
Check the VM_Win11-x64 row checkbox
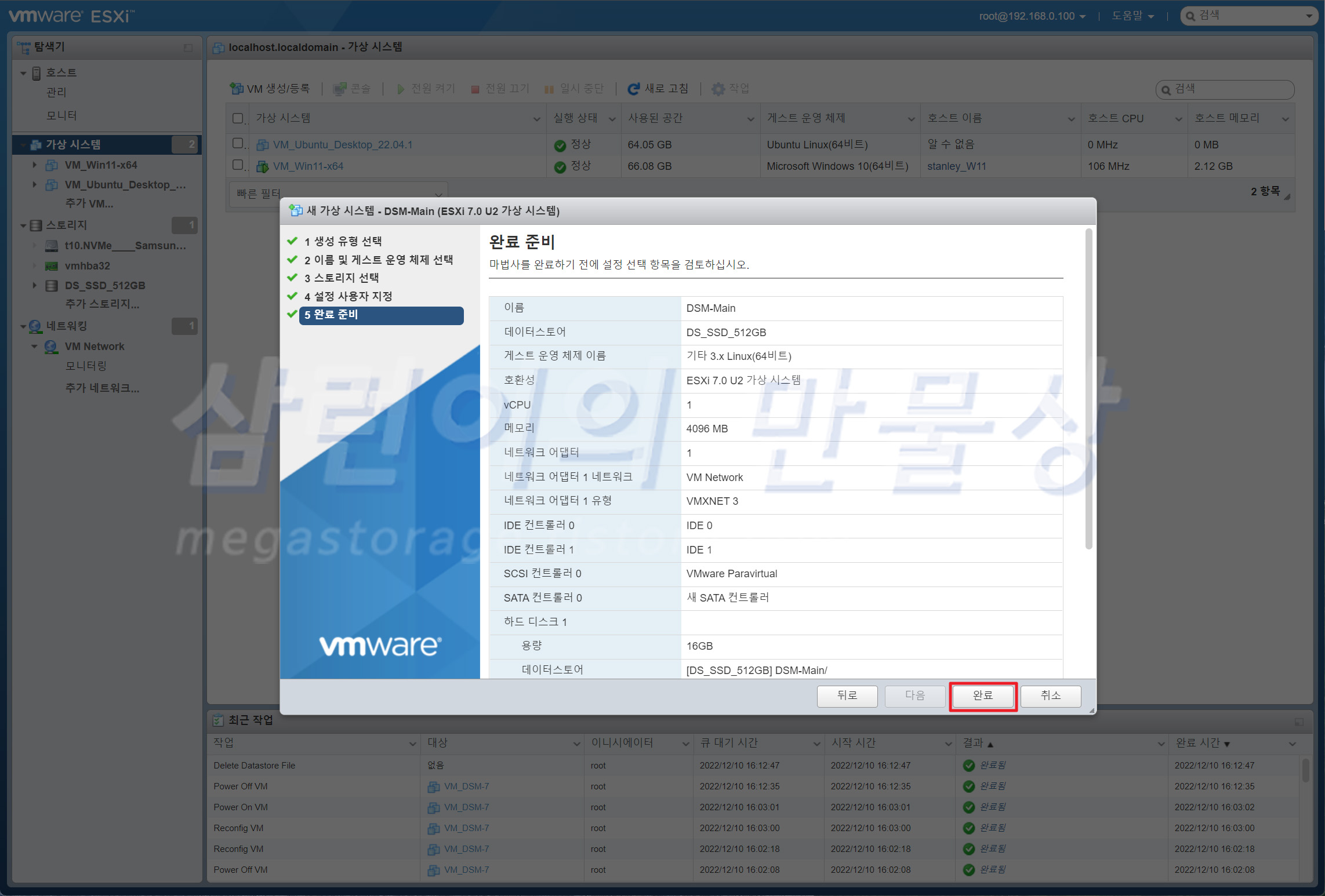(237, 165)
